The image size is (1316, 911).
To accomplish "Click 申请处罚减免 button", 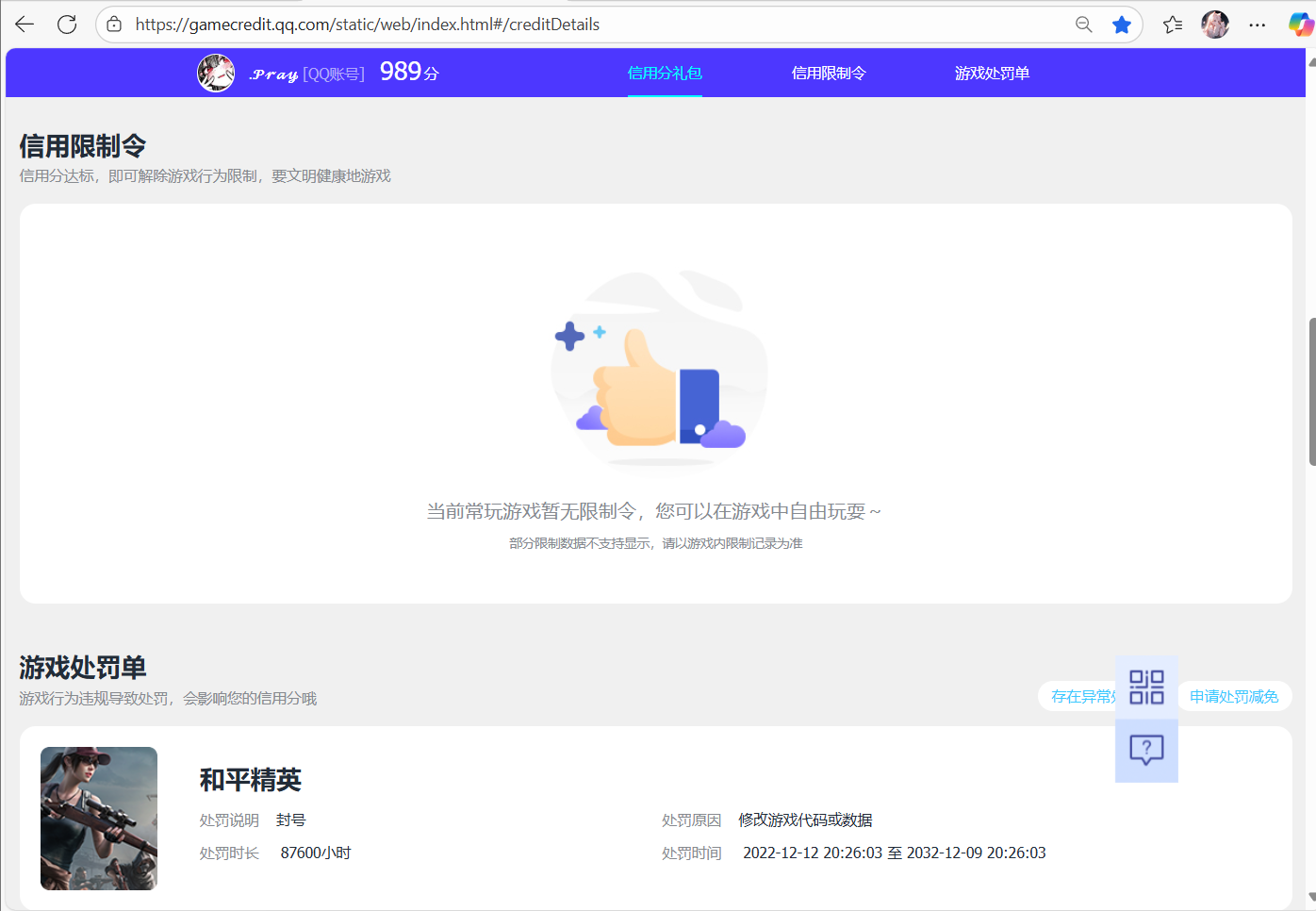I will (1234, 697).
